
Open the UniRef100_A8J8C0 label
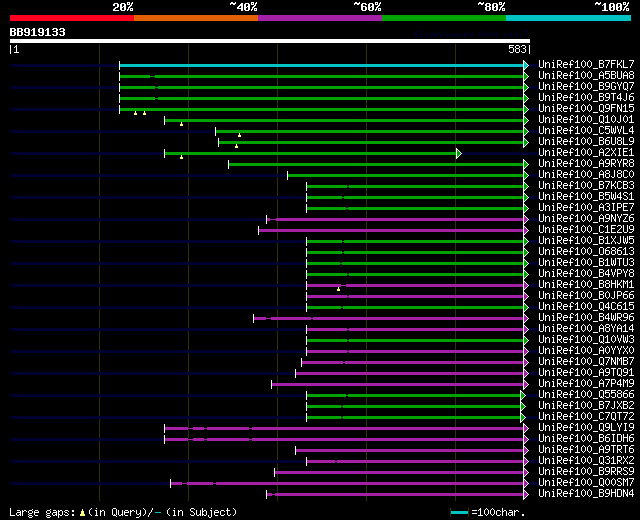[x=586, y=174]
